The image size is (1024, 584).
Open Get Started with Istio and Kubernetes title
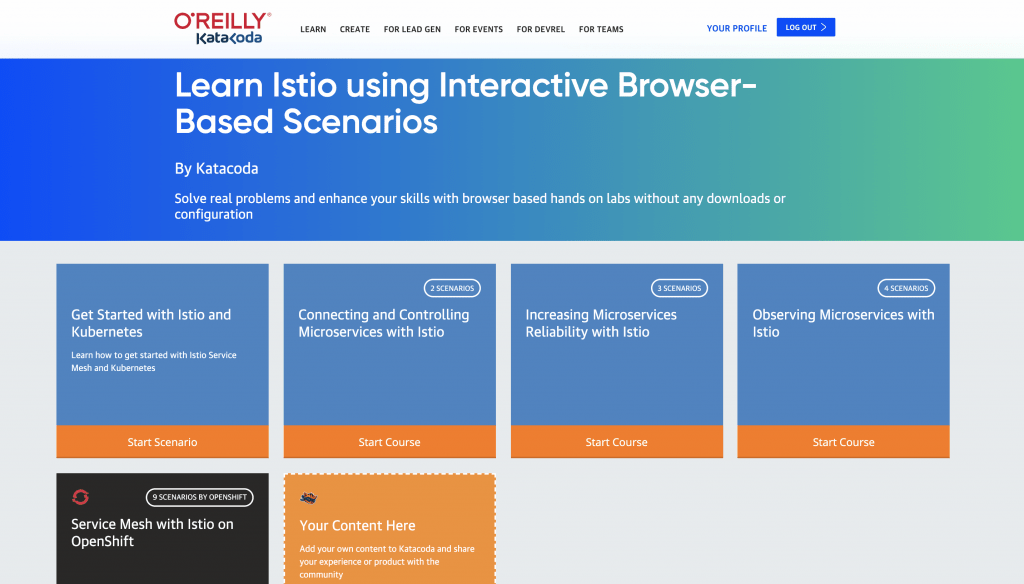click(x=151, y=323)
